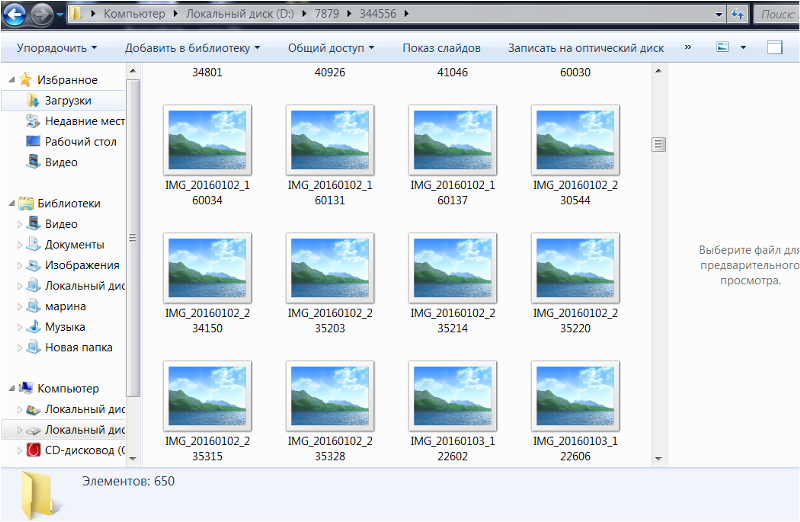Select thumbnail IMG_20160102_160137

[x=453, y=140]
